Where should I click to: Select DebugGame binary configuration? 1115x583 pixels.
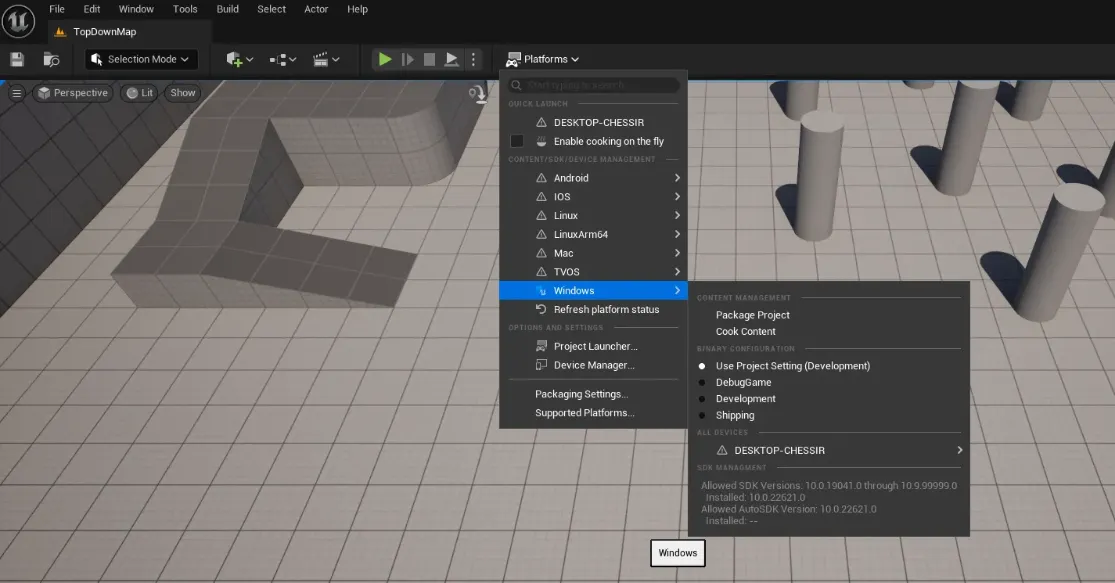point(702,383)
